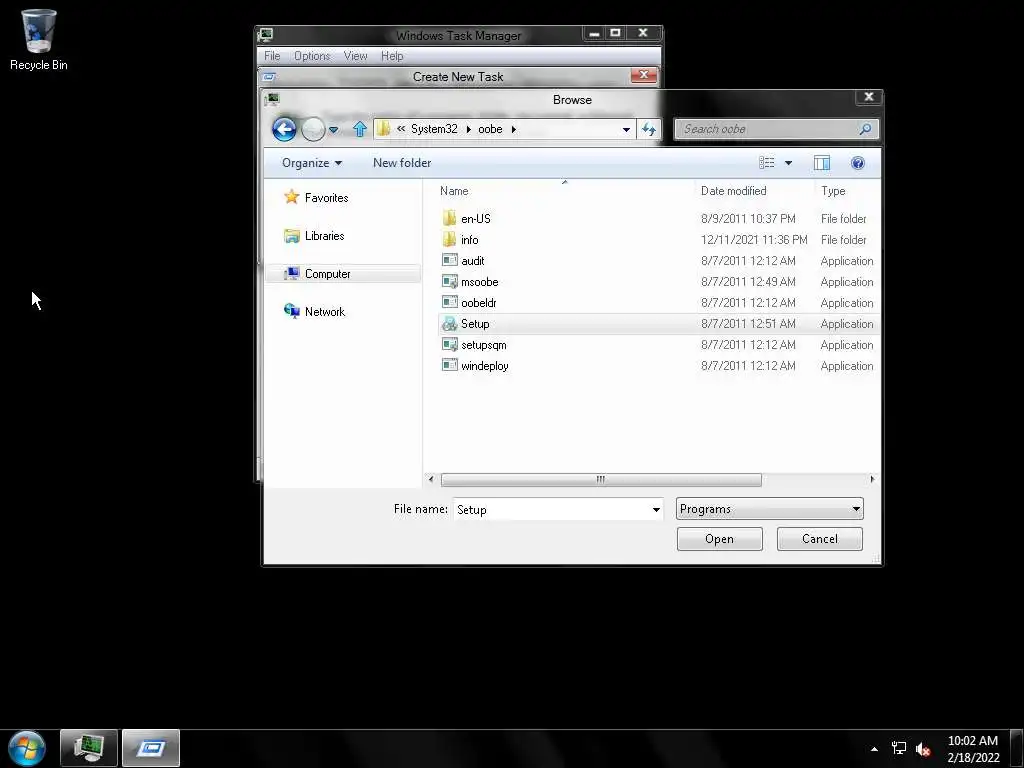Sort by Type column header
This screenshot has height=768, width=1024.
tap(833, 191)
